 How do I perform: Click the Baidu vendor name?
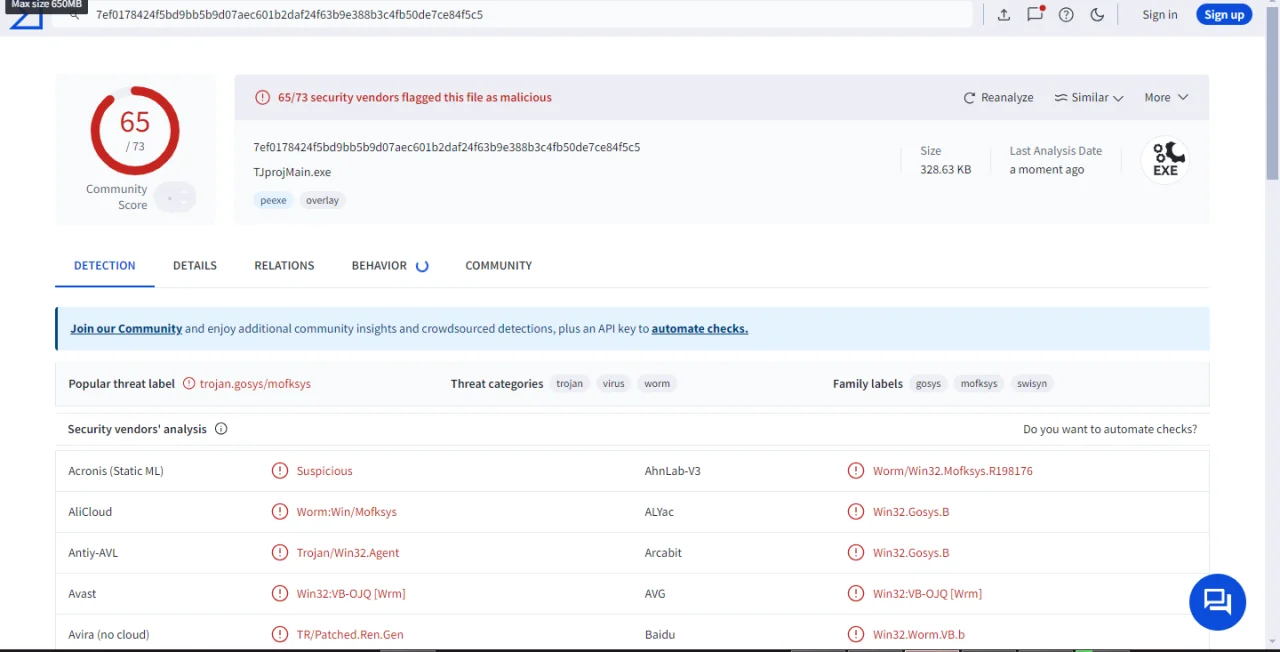pos(660,635)
